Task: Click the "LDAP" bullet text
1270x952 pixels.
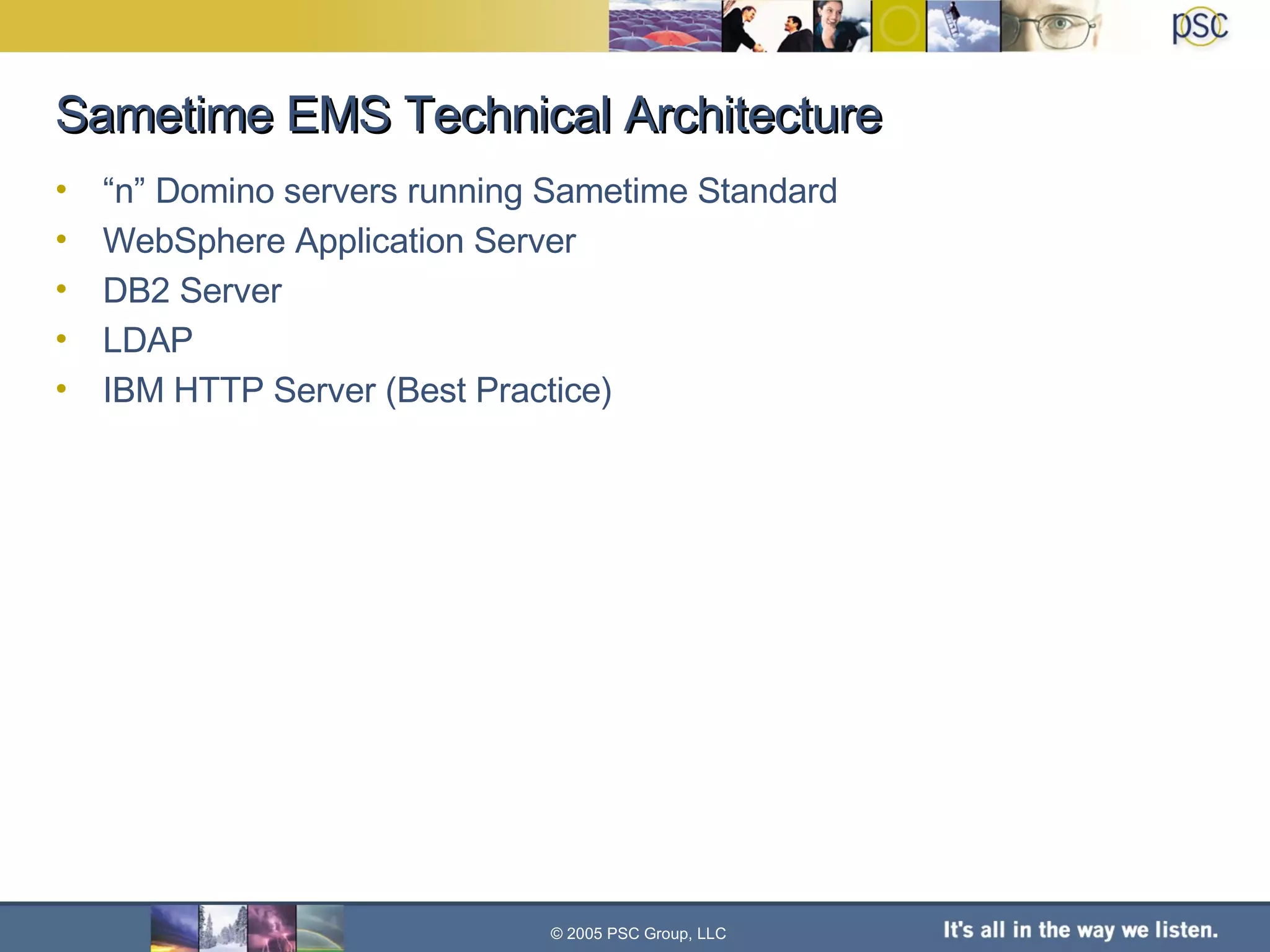Action: 148,340
